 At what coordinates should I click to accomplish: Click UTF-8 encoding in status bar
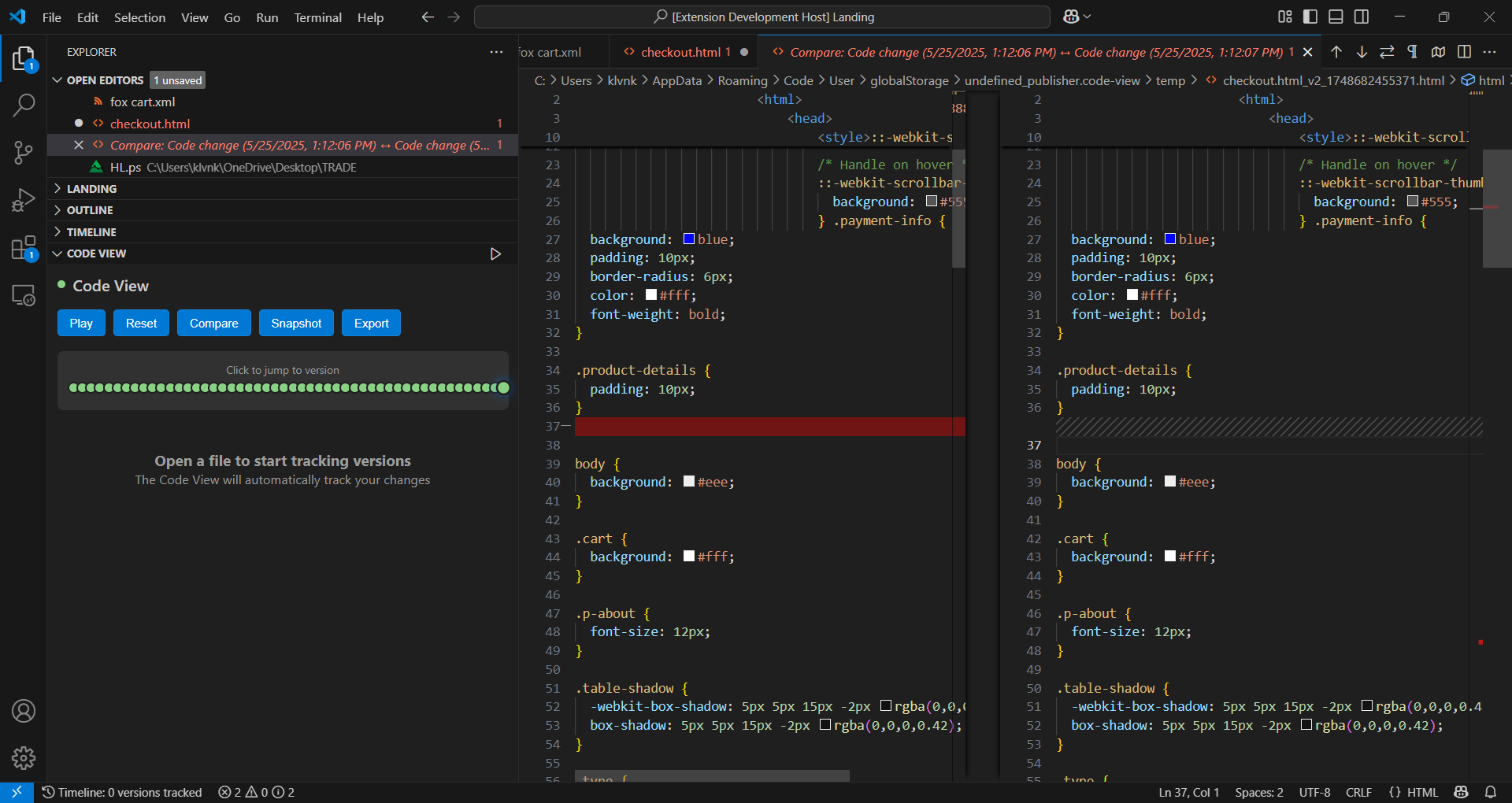coord(1314,792)
